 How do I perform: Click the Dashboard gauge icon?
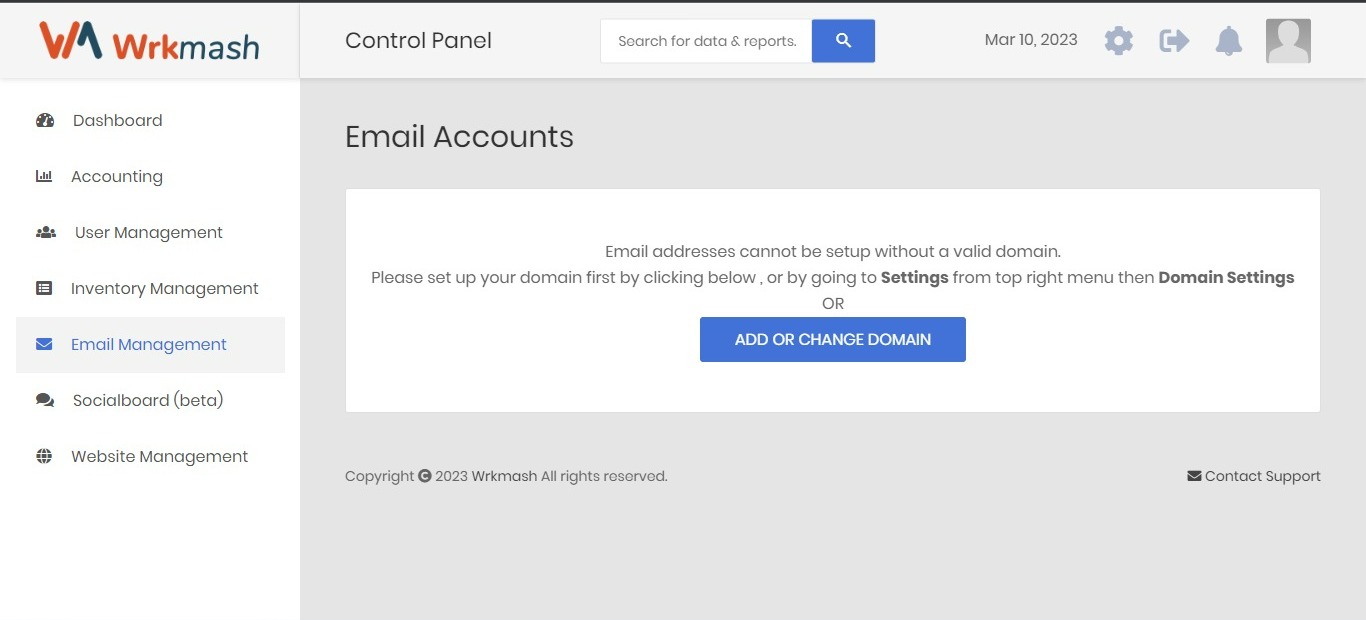coord(45,121)
